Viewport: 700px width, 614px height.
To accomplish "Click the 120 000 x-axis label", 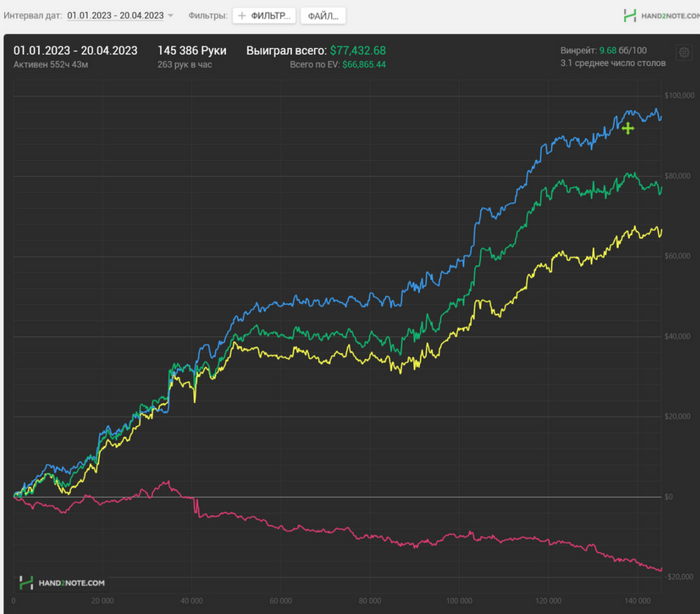I will 549,601.
